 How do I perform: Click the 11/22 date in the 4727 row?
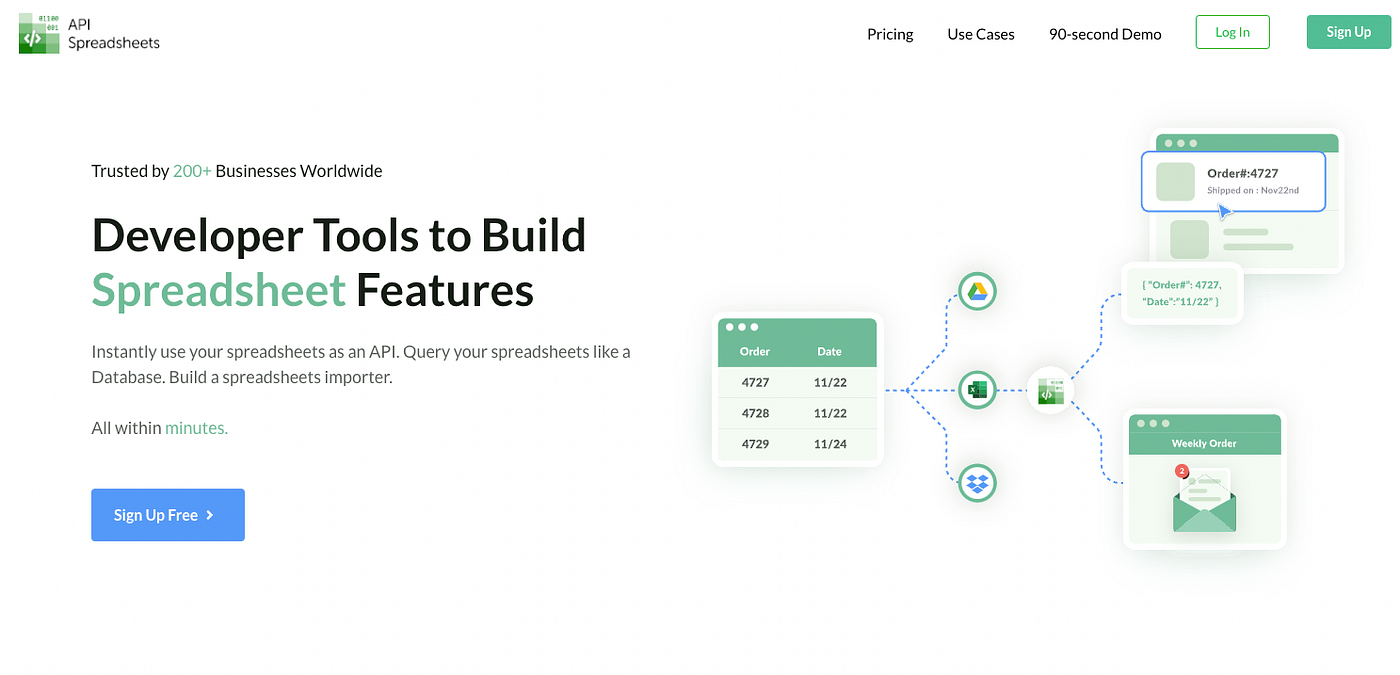830,382
